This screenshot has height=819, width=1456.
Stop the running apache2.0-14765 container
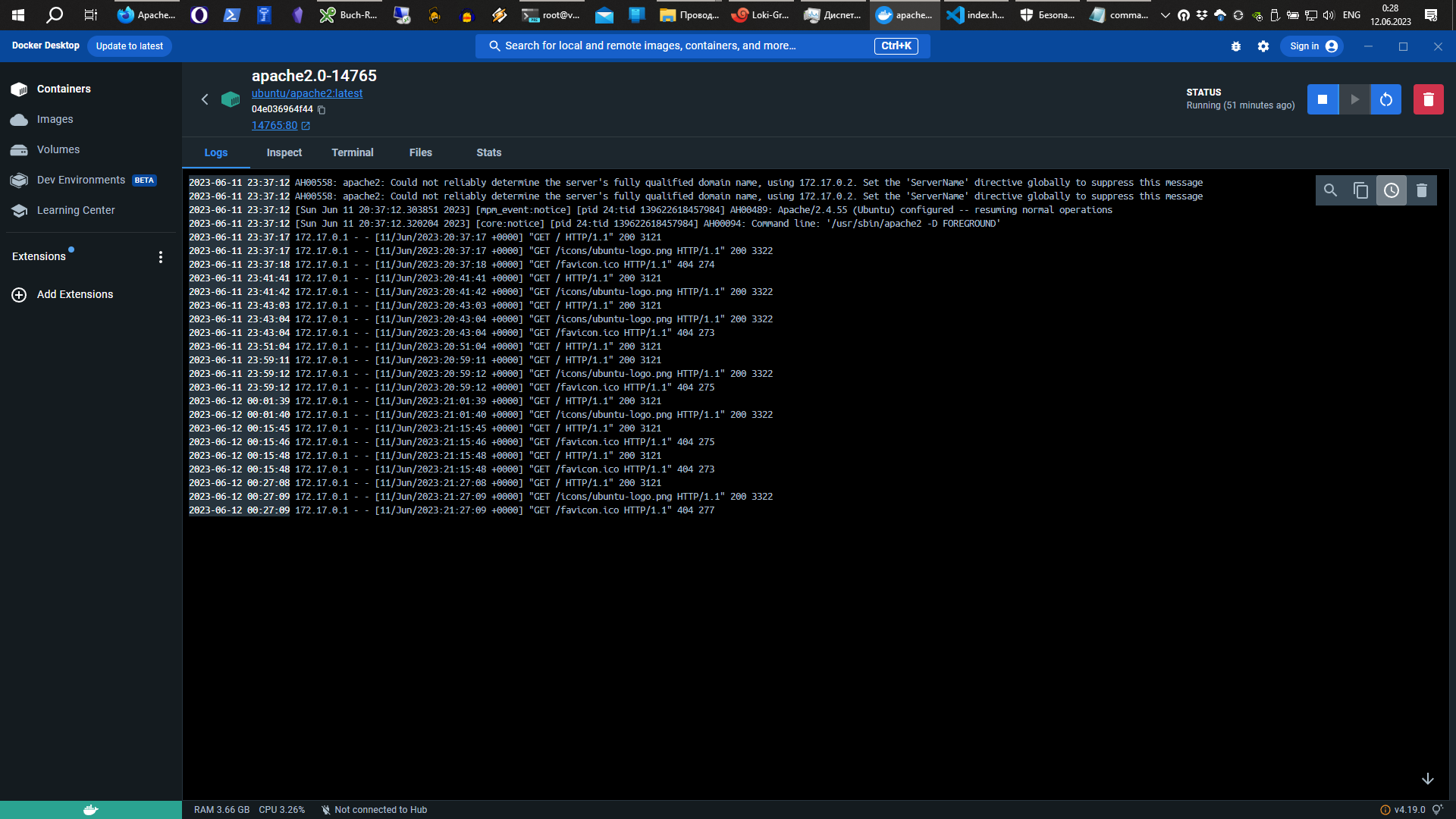[1323, 99]
